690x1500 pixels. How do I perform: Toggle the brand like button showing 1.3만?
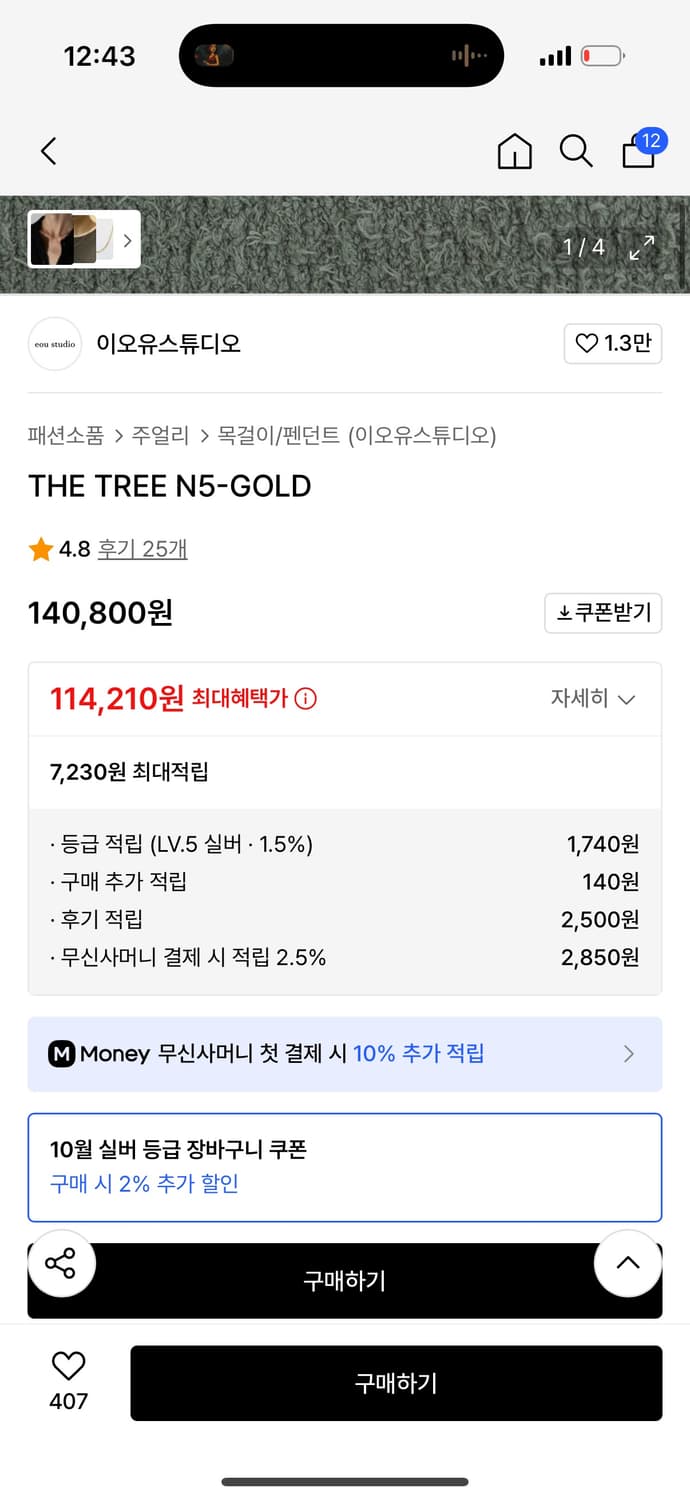click(x=613, y=344)
